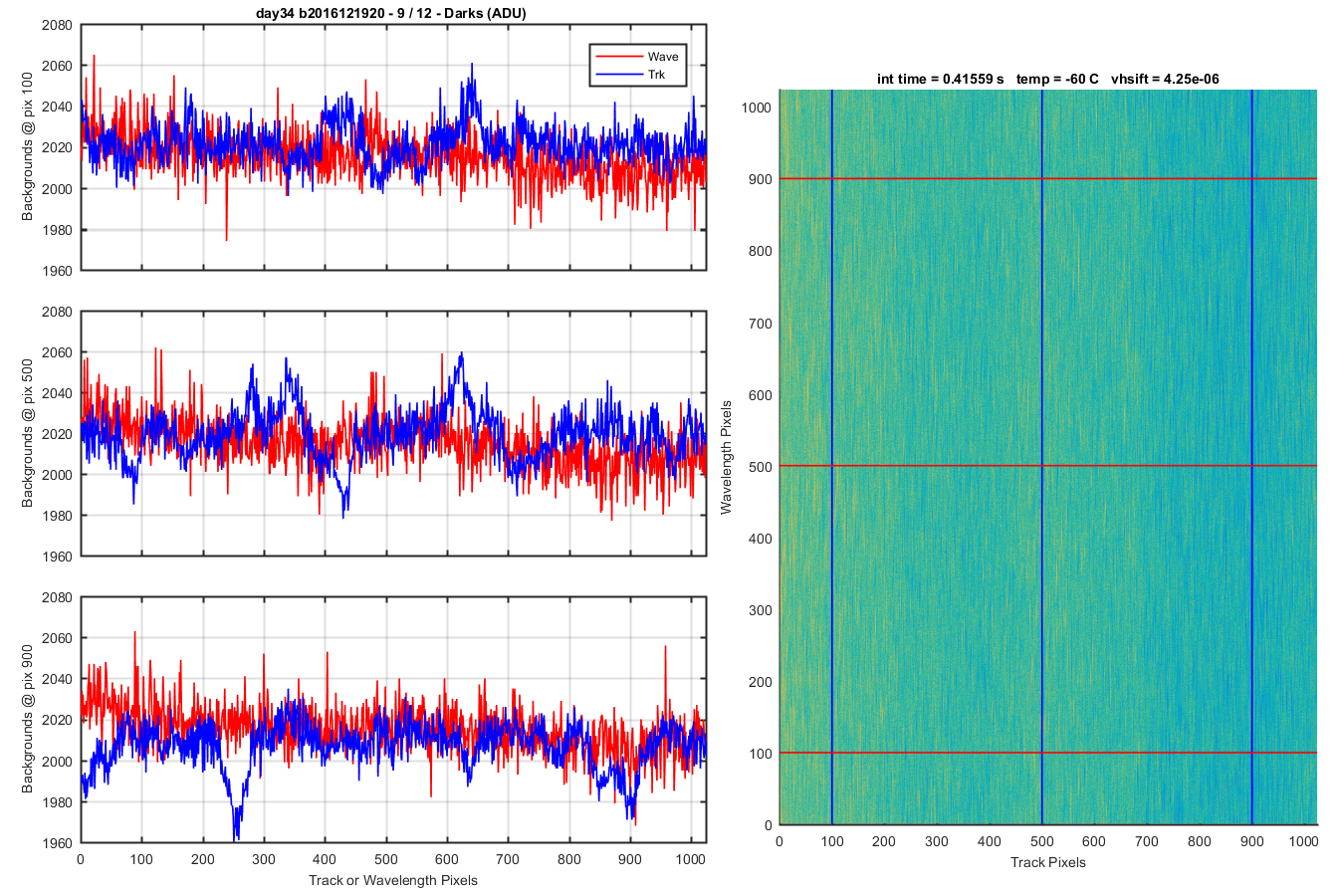The width and height of the screenshot is (1344, 896).
Task: Select the vertical 'Wavelength Pixels' axis label
Action: [x=726, y=457]
